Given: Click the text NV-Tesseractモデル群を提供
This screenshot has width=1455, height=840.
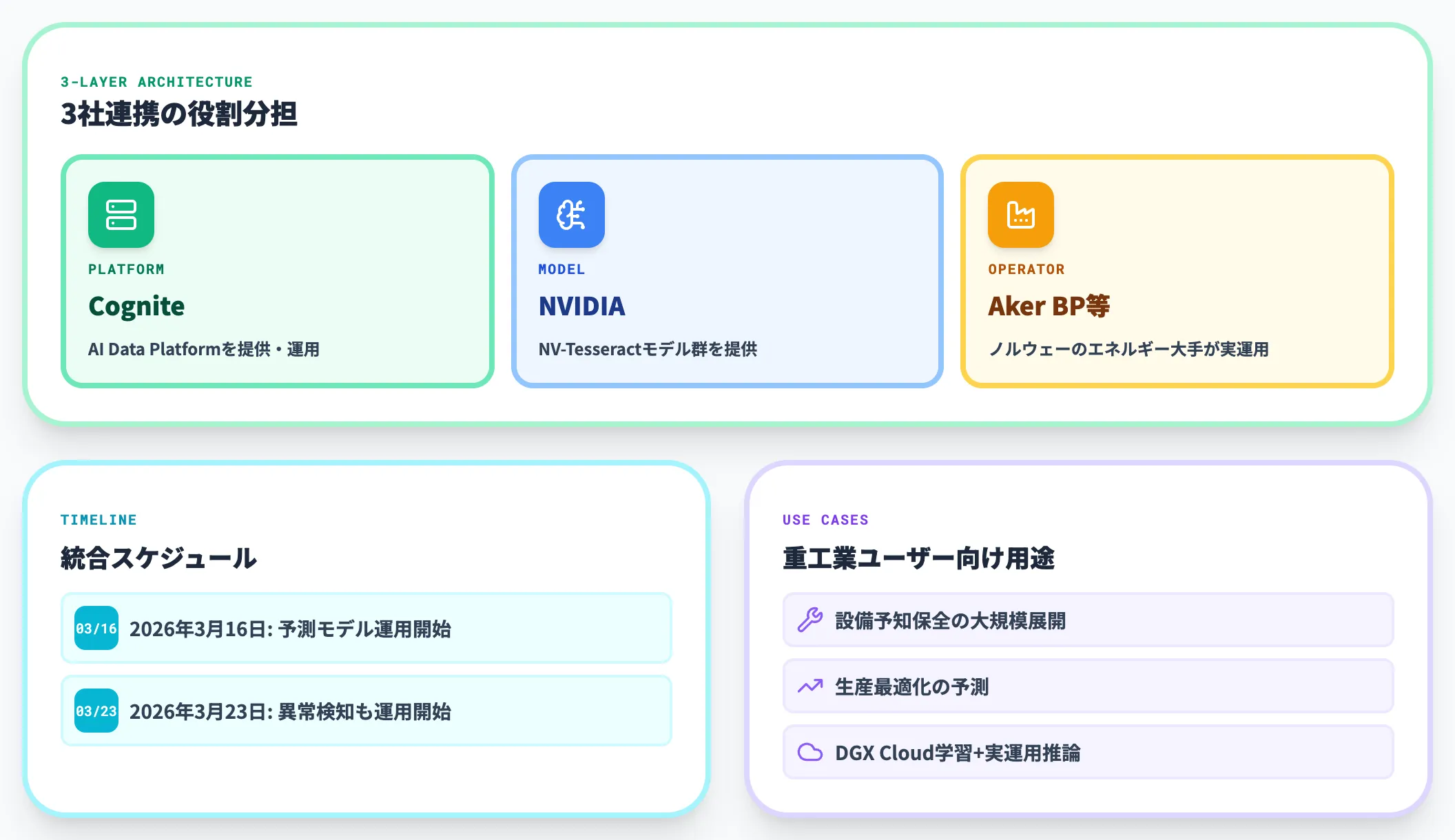Looking at the screenshot, I should tap(648, 349).
